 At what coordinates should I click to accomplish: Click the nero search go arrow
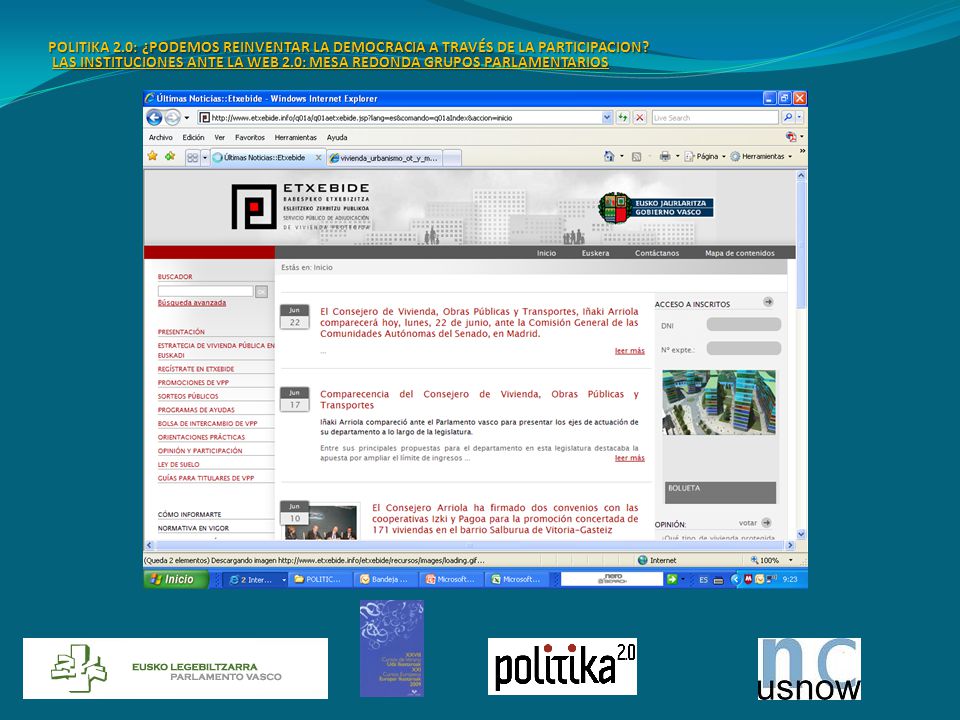[x=672, y=579]
